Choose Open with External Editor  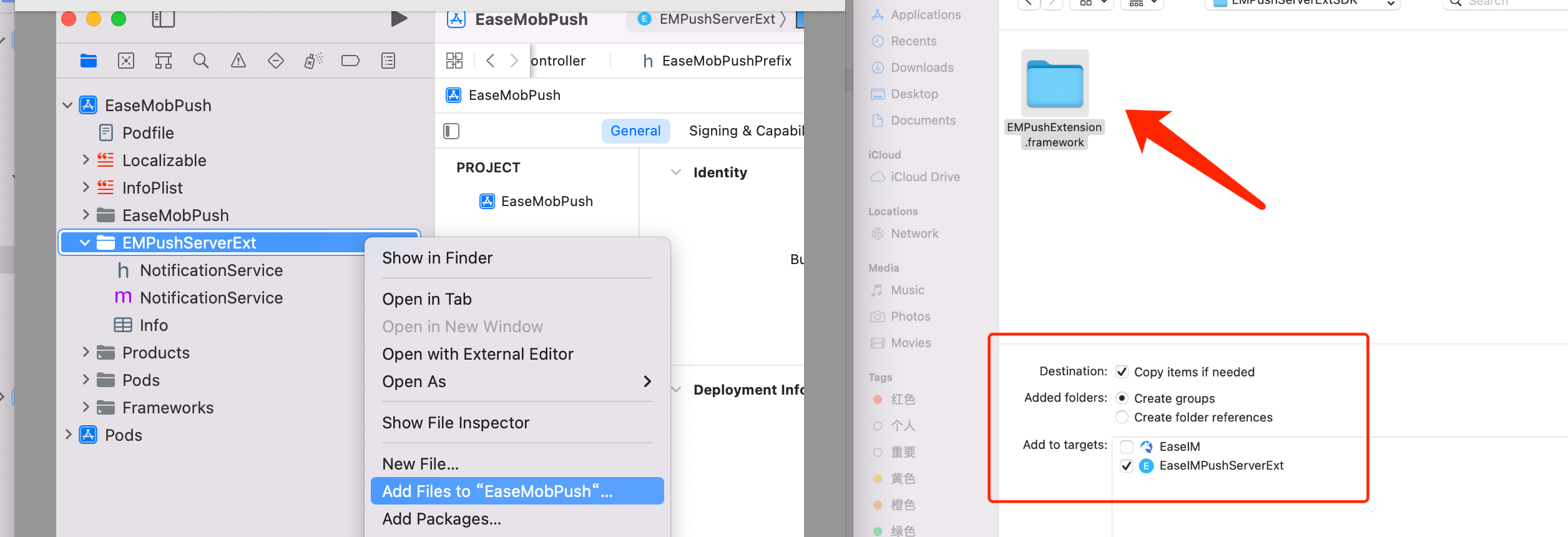(x=478, y=354)
